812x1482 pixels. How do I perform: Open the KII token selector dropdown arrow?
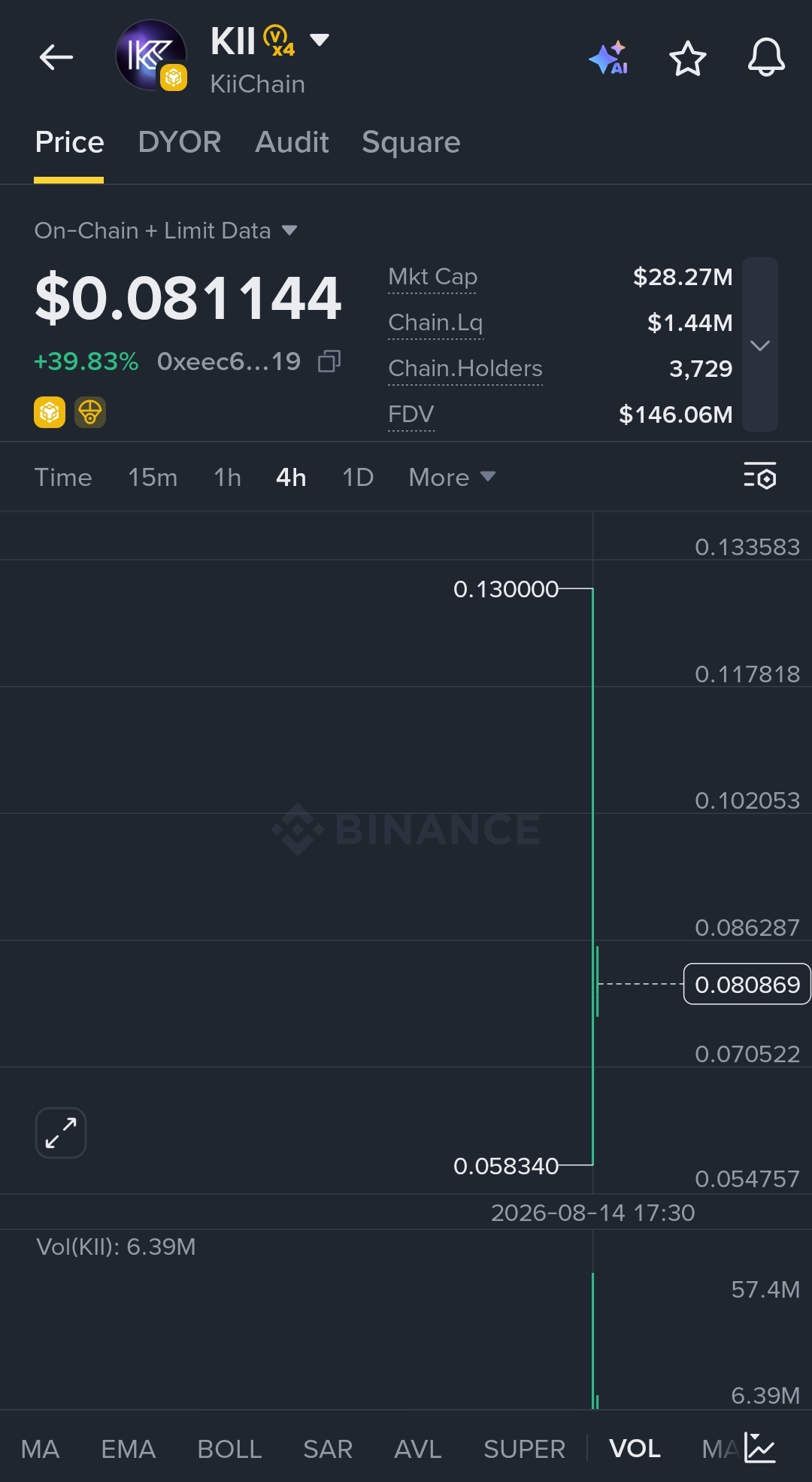click(x=320, y=40)
